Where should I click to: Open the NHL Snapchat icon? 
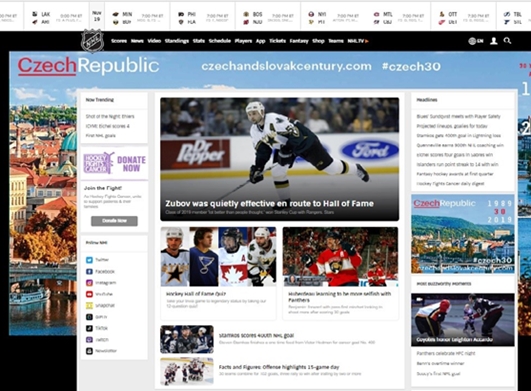point(89,305)
